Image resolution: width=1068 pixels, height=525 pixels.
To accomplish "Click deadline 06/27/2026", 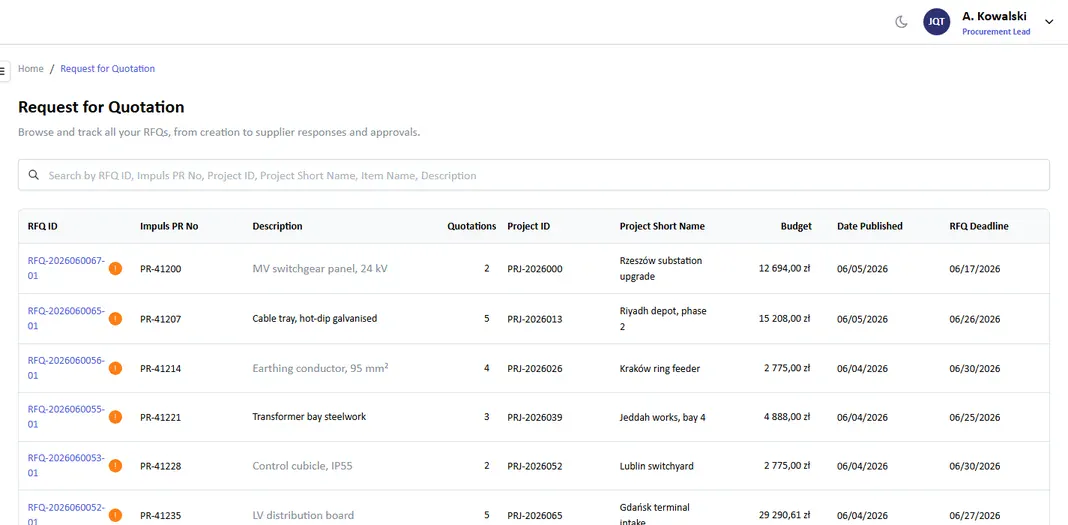I will pyautogui.click(x=975, y=515).
